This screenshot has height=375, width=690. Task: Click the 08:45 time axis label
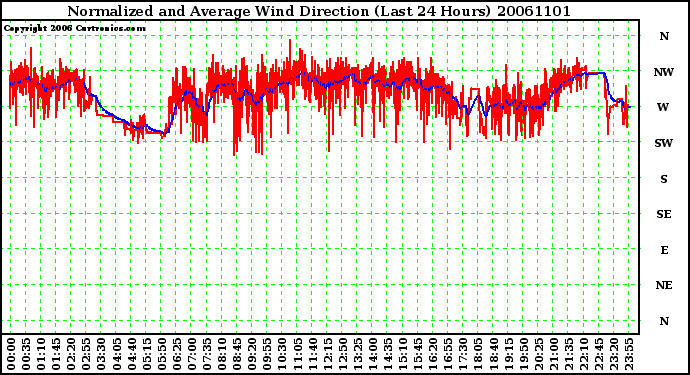pyautogui.click(x=236, y=355)
